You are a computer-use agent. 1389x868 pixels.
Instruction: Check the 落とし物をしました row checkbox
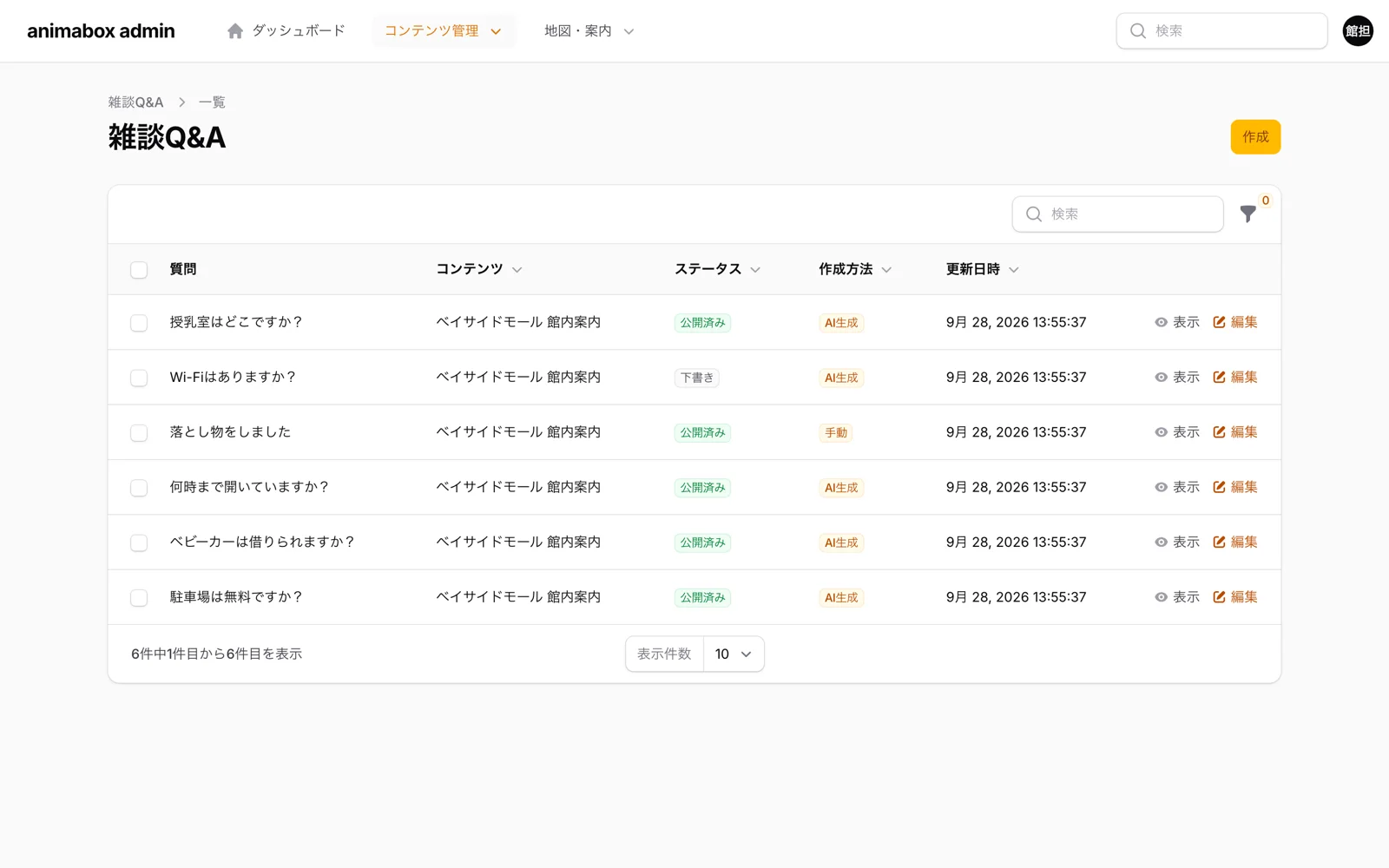139,433
